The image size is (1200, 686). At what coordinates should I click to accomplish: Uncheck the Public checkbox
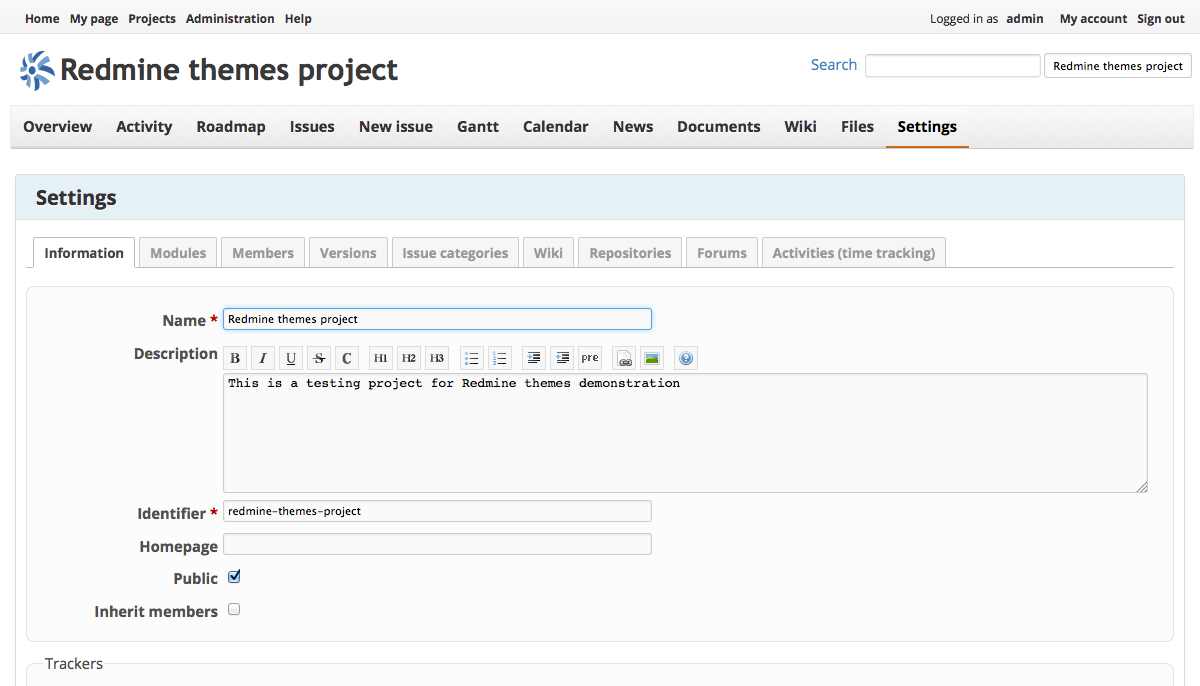click(x=234, y=577)
